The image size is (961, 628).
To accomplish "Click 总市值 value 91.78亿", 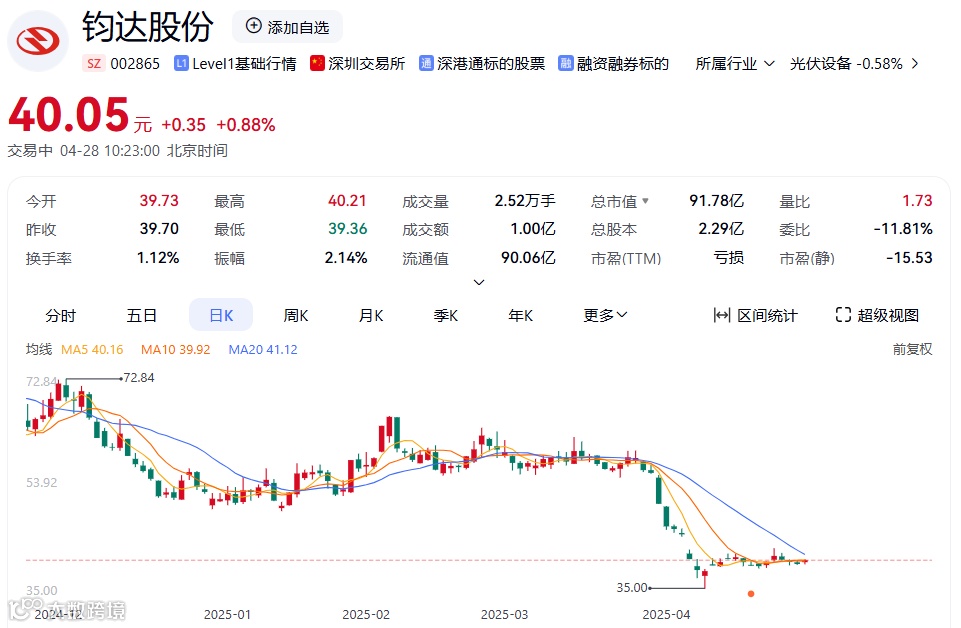I will coord(716,200).
